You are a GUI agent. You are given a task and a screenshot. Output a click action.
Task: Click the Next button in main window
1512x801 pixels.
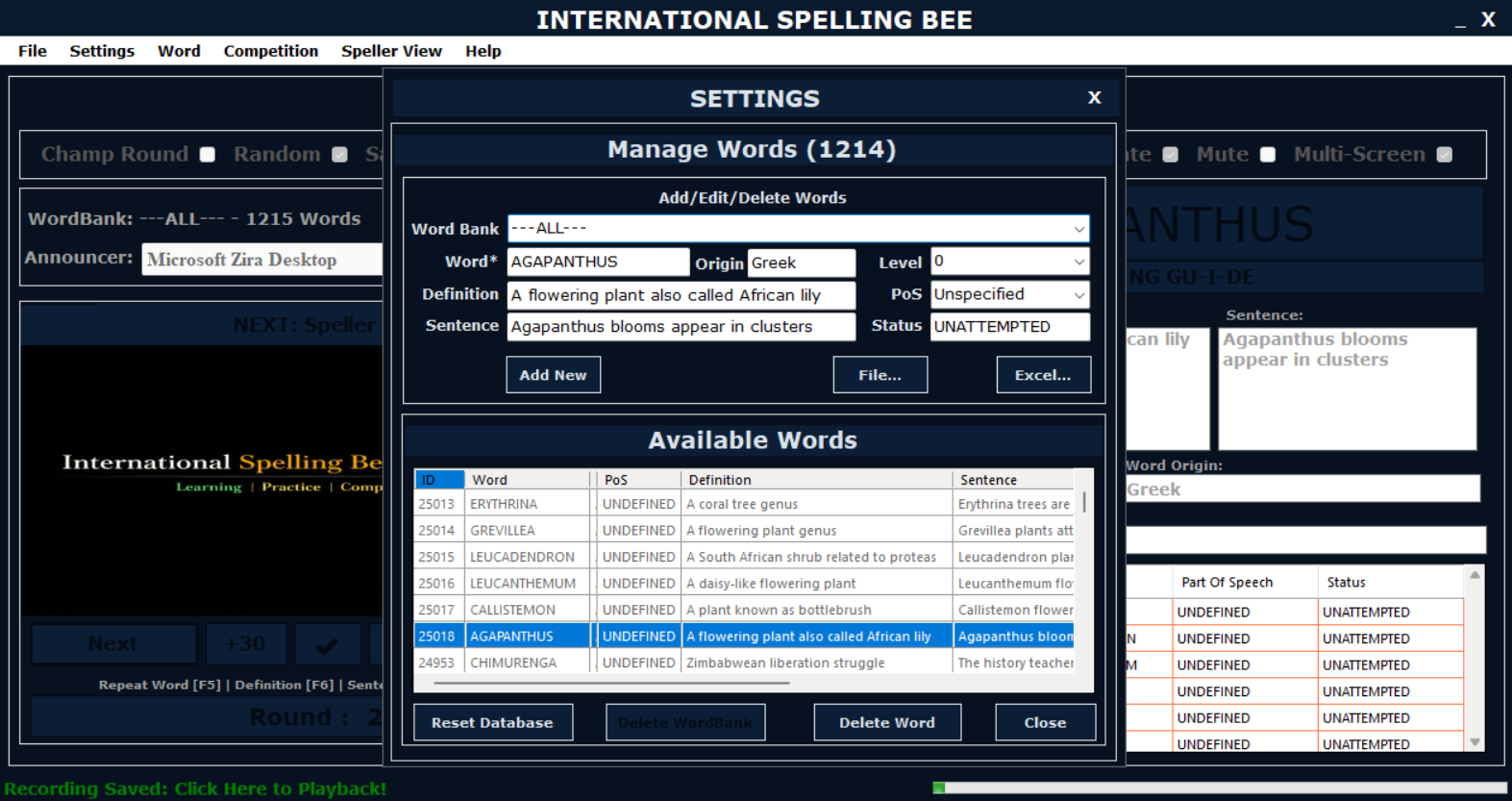(113, 644)
